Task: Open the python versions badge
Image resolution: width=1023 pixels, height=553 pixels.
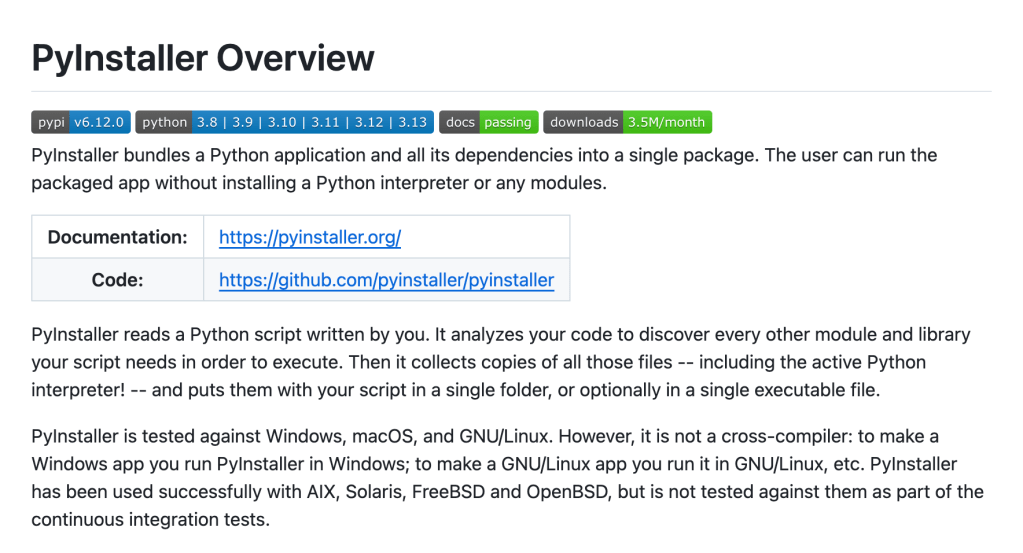Action: (x=284, y=122)
